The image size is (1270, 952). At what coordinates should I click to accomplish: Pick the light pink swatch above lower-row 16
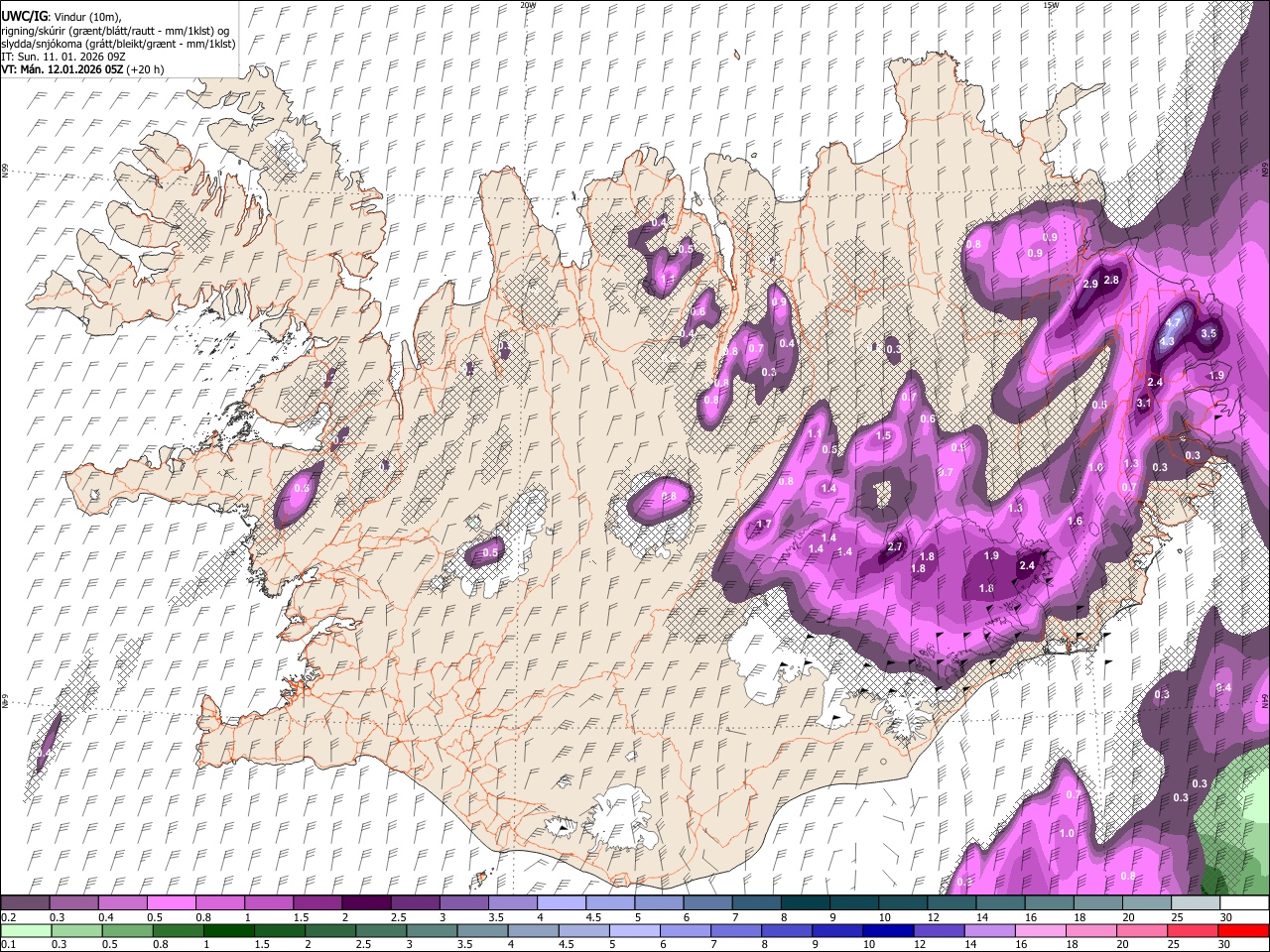pyautogui.click(x=1040, y=930)
